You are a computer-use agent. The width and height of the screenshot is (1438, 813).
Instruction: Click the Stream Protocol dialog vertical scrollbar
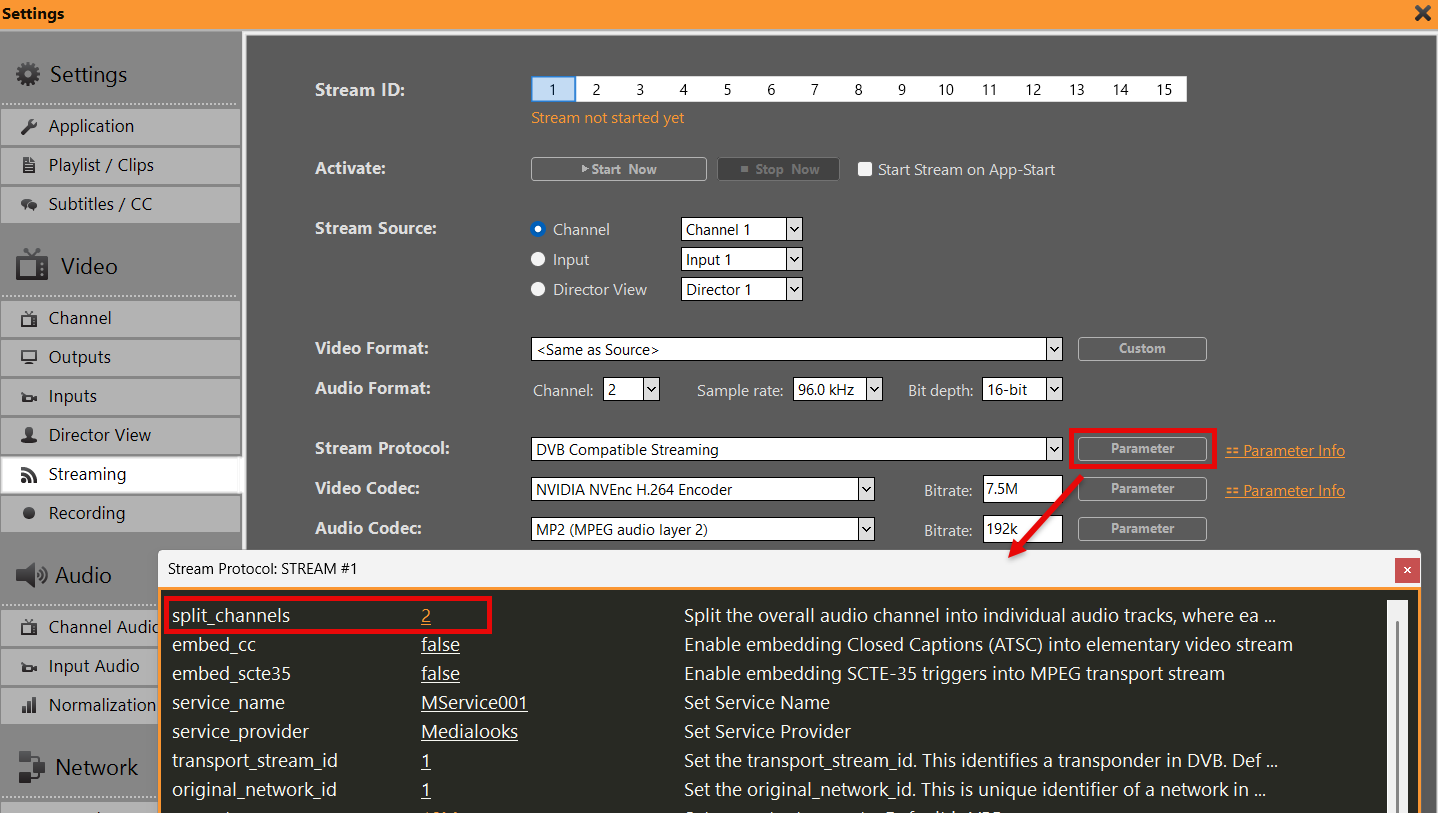tap(1398, 700)
